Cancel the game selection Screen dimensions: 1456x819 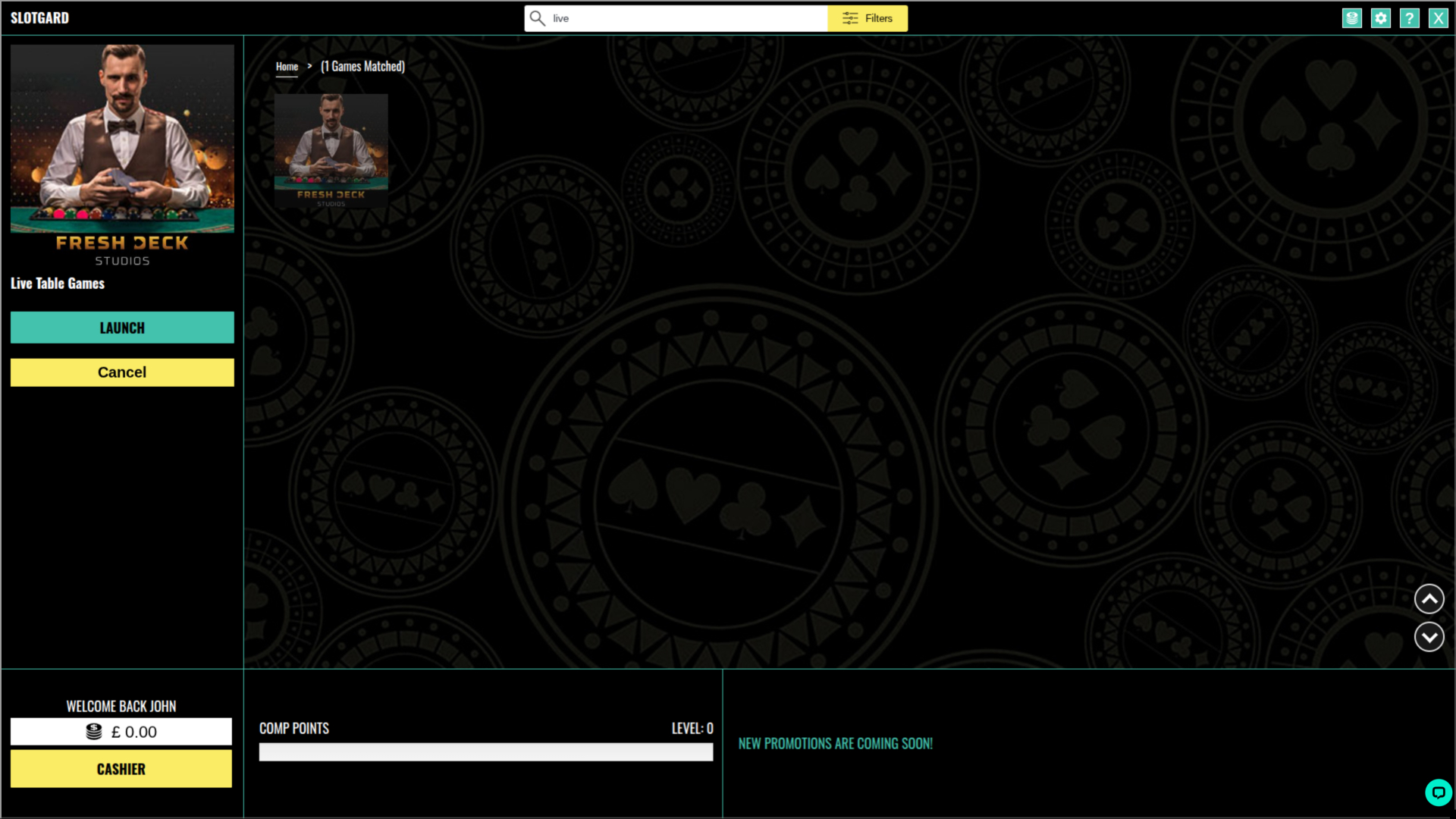[x=121, y=372]
